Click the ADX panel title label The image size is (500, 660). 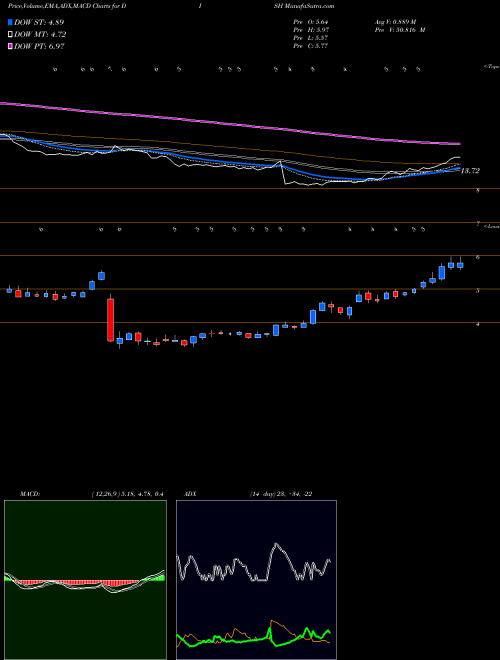191,494
